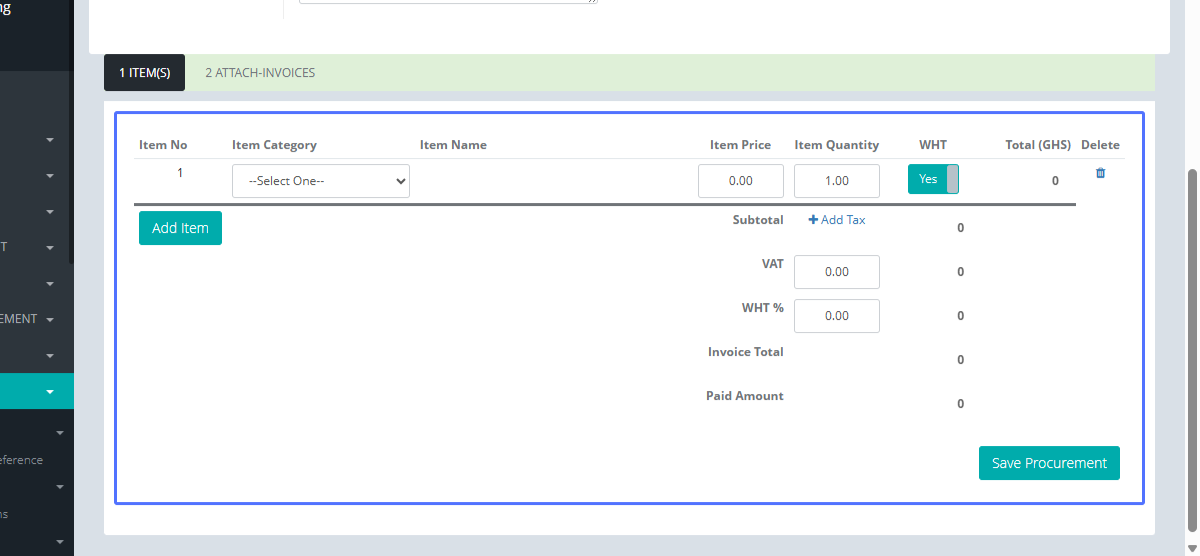Focus the Item Quantity field
This screenshot has width=1200, height=556.
click(836, 181)
